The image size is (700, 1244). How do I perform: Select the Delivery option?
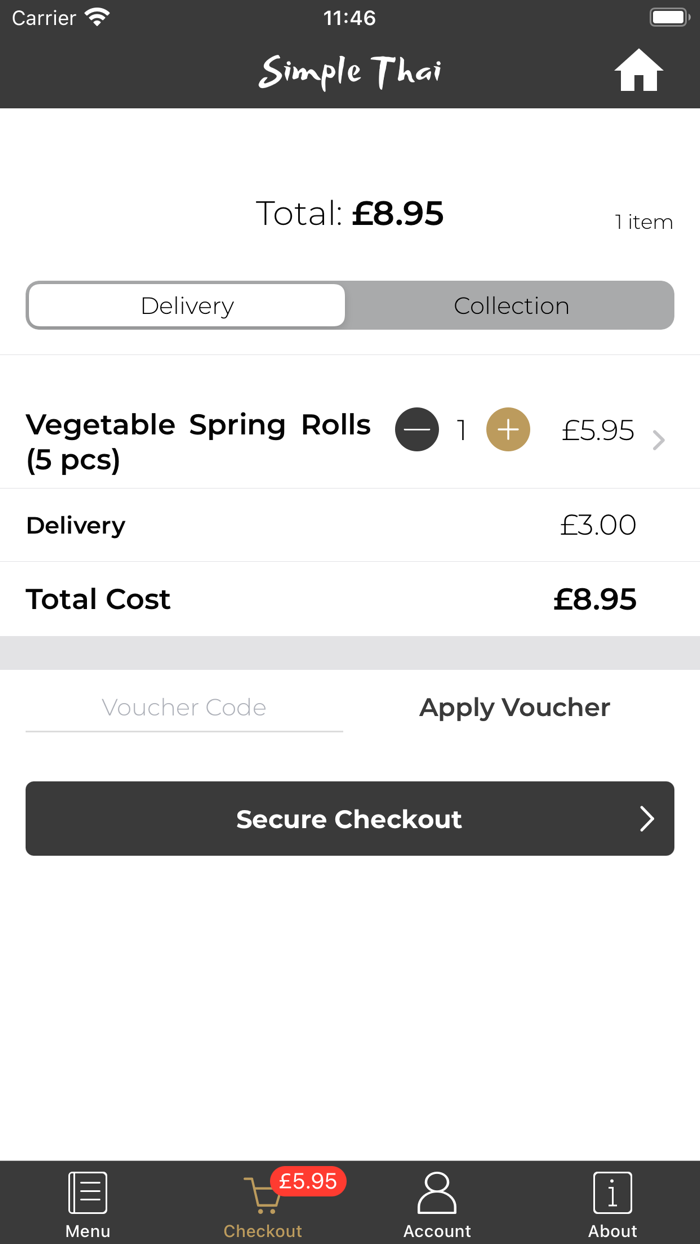pyautogui.click(x=187, y=305)
